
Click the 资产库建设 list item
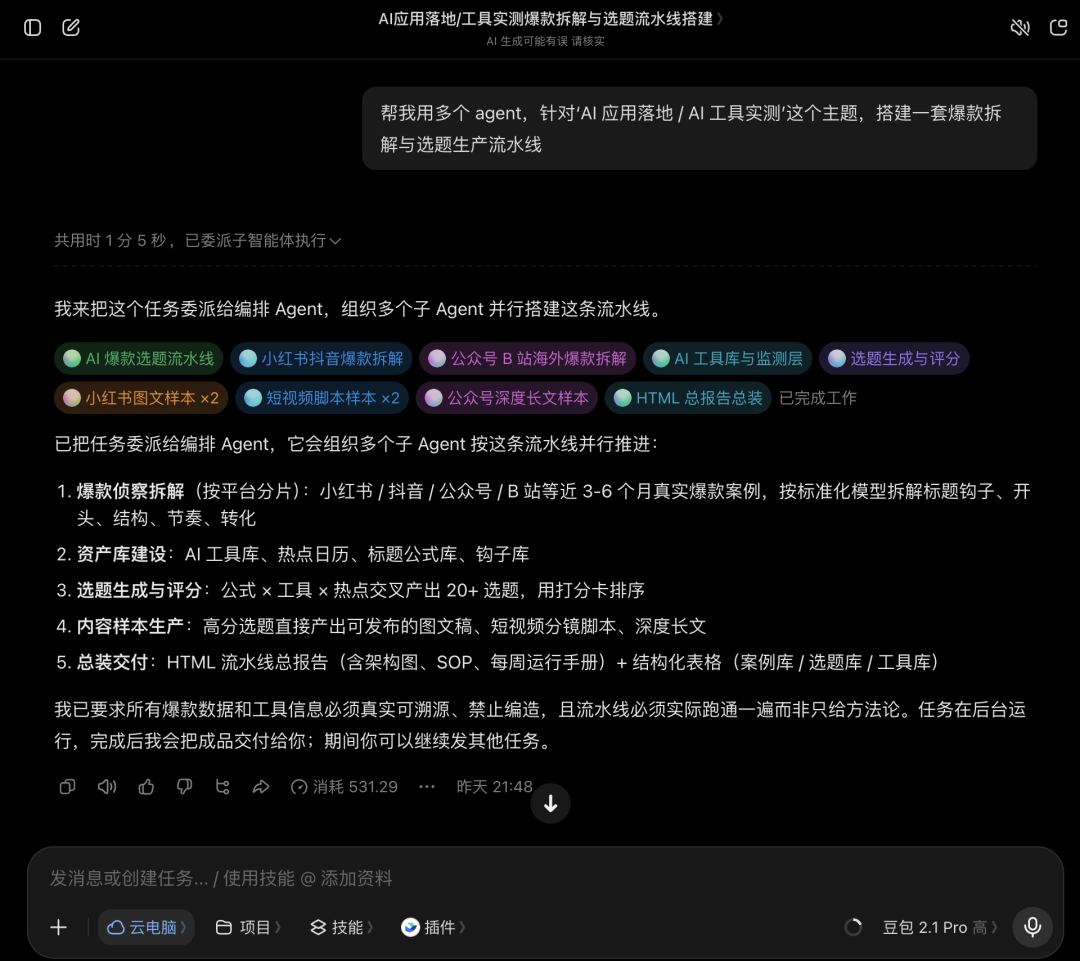[x=293, y=554]
